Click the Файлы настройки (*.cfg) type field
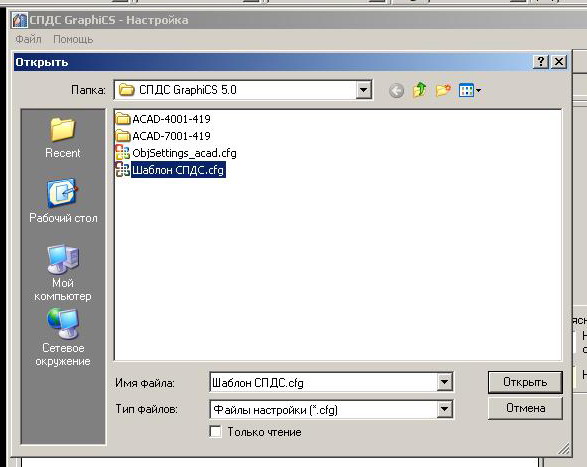The image size is (587, 467). [x=324, y=409]
